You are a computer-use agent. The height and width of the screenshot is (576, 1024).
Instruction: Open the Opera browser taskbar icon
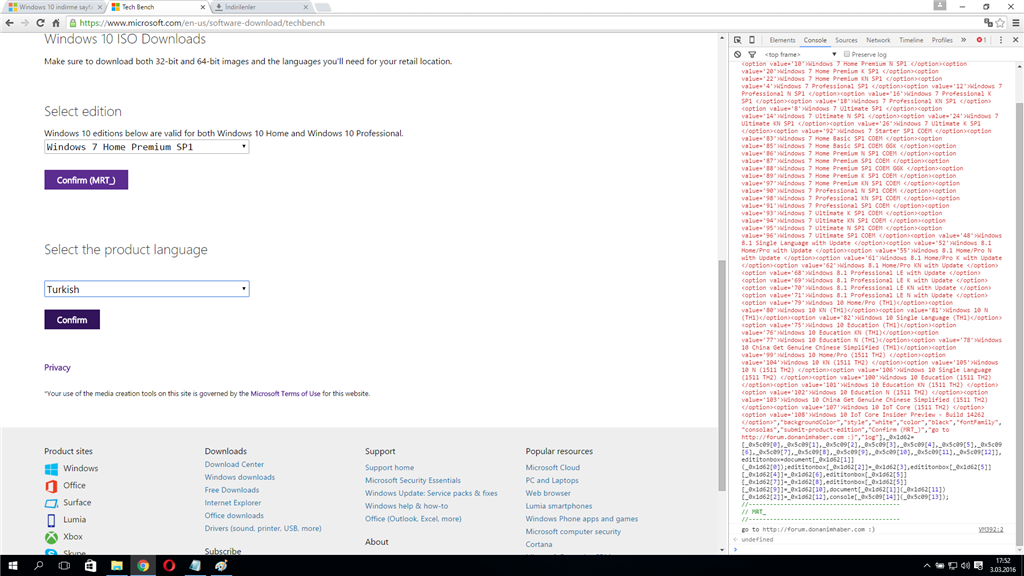tap(168, 566)
